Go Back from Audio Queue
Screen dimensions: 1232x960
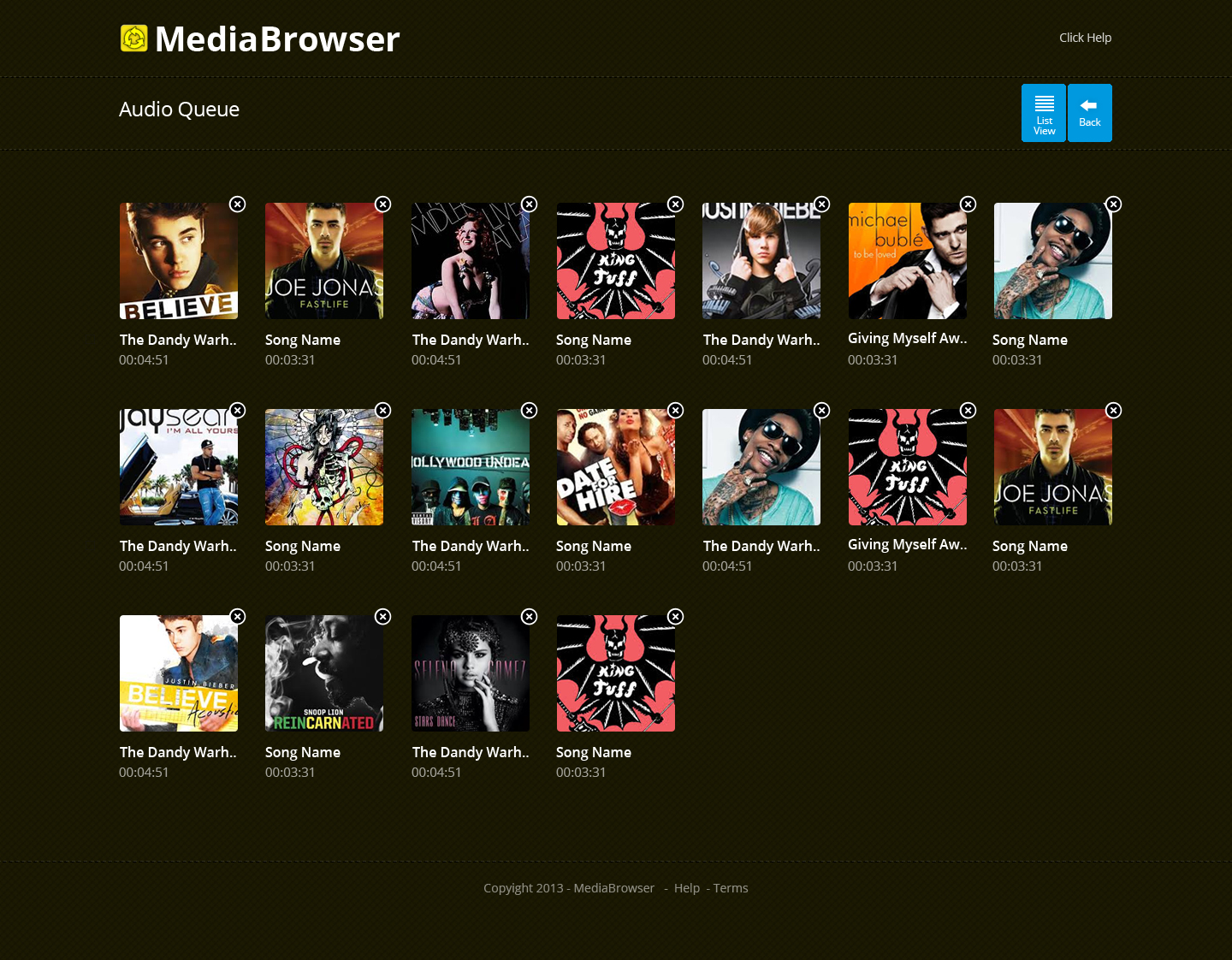click(1090, 113)
